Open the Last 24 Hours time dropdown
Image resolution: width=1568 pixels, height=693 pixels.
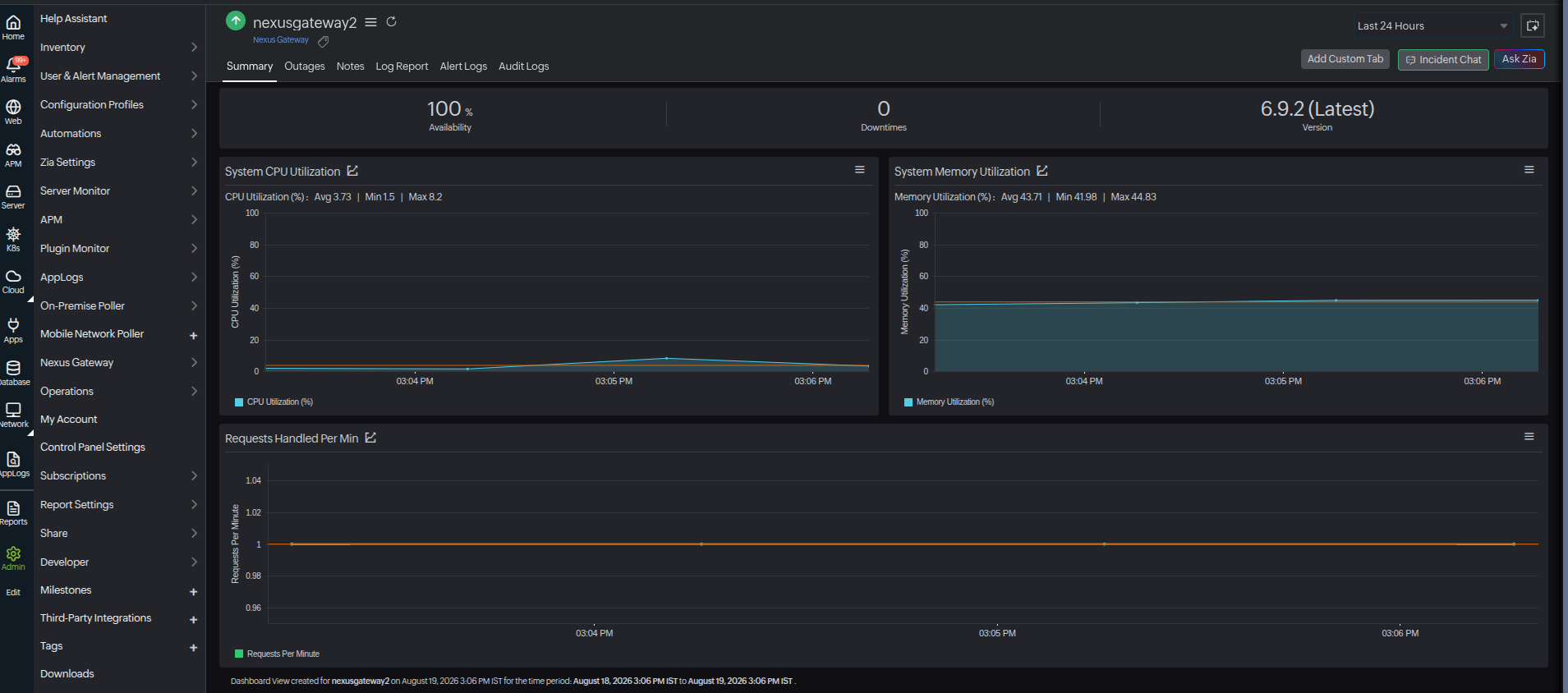1432,26
